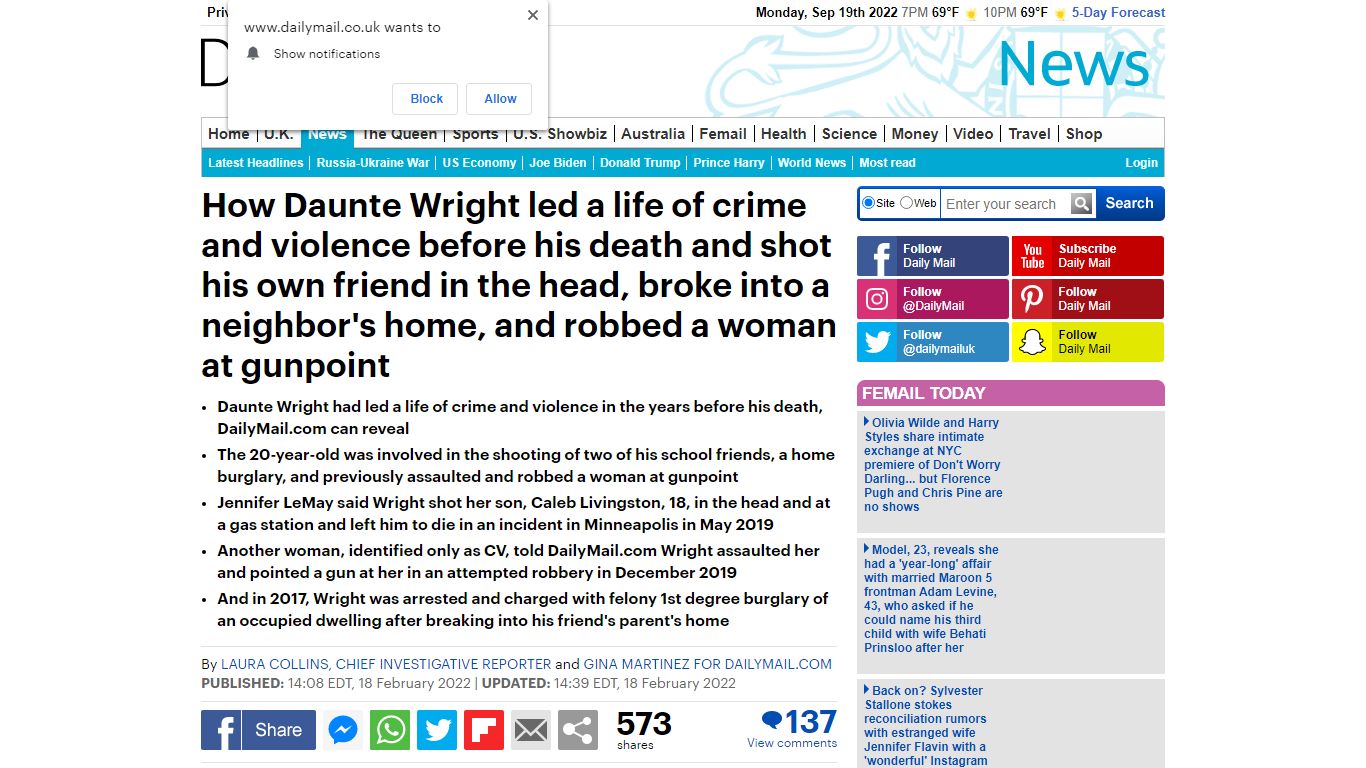1366x768 pixels.
Task: Click the FEMAIL TODAY header
Action: tap(1010, 393)
